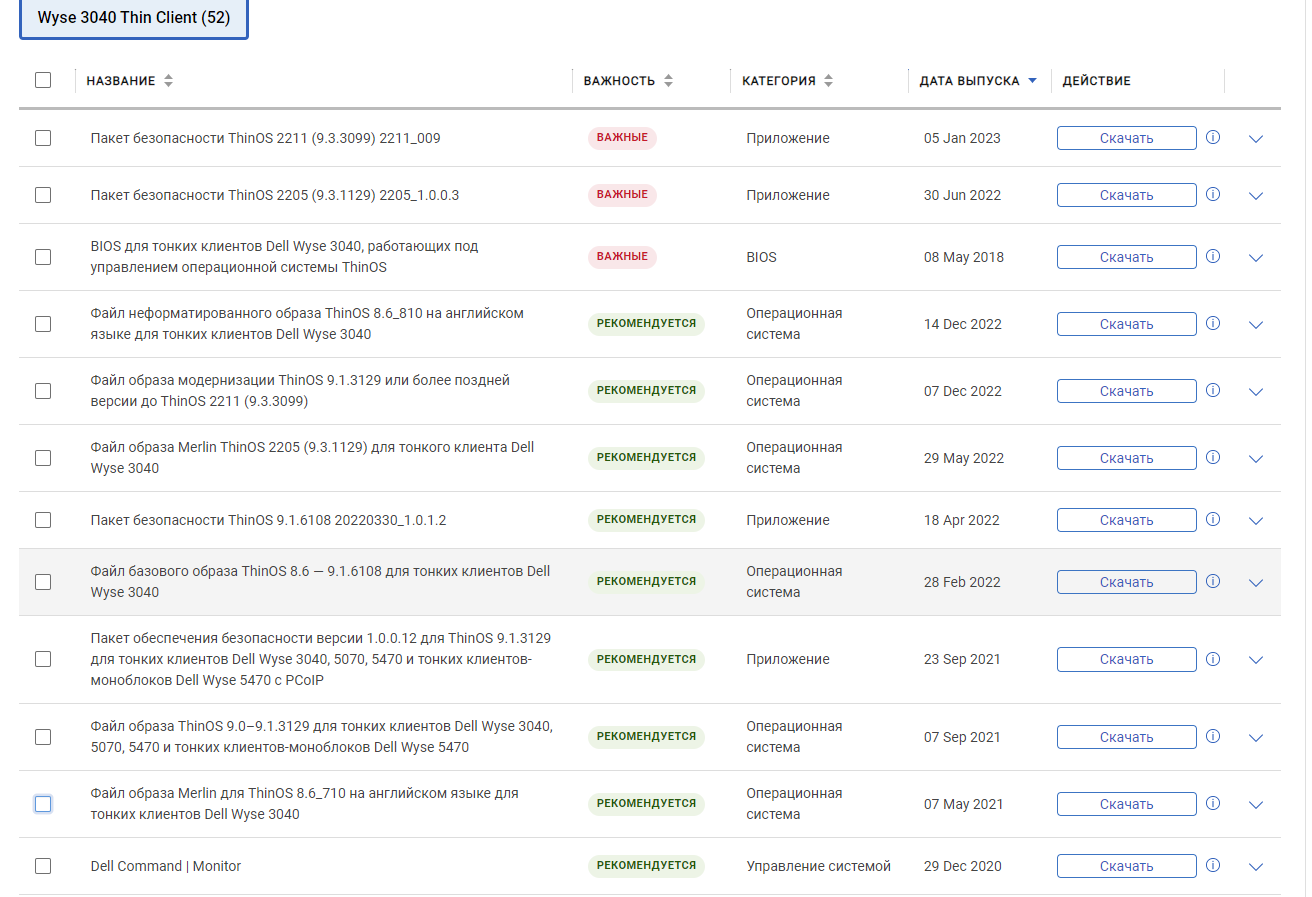Download the Wyse 3040 BIOS file
The width and height of the screenshot is (1312, 897).
[x=1127, y=257]
